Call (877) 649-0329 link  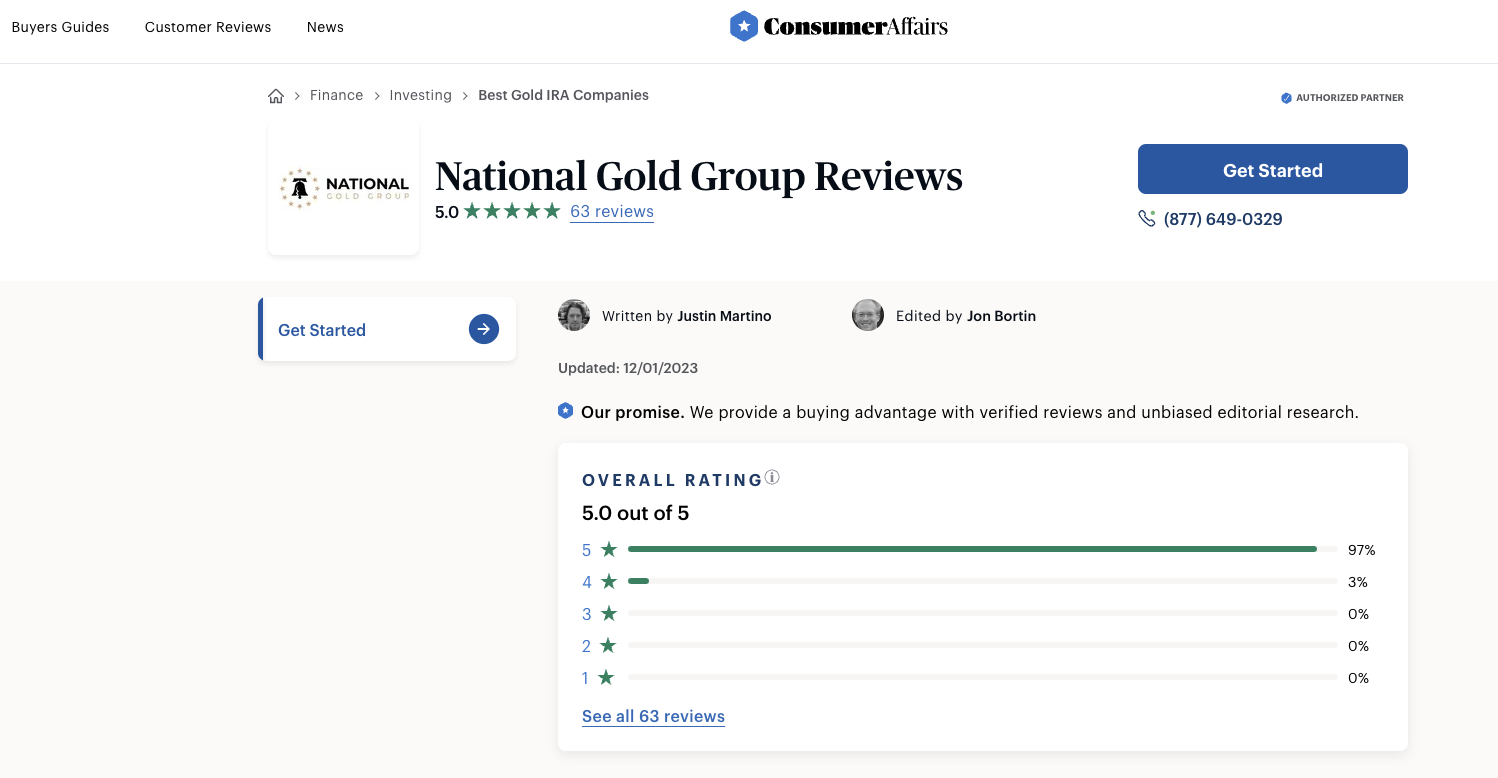coord(1223,219)
